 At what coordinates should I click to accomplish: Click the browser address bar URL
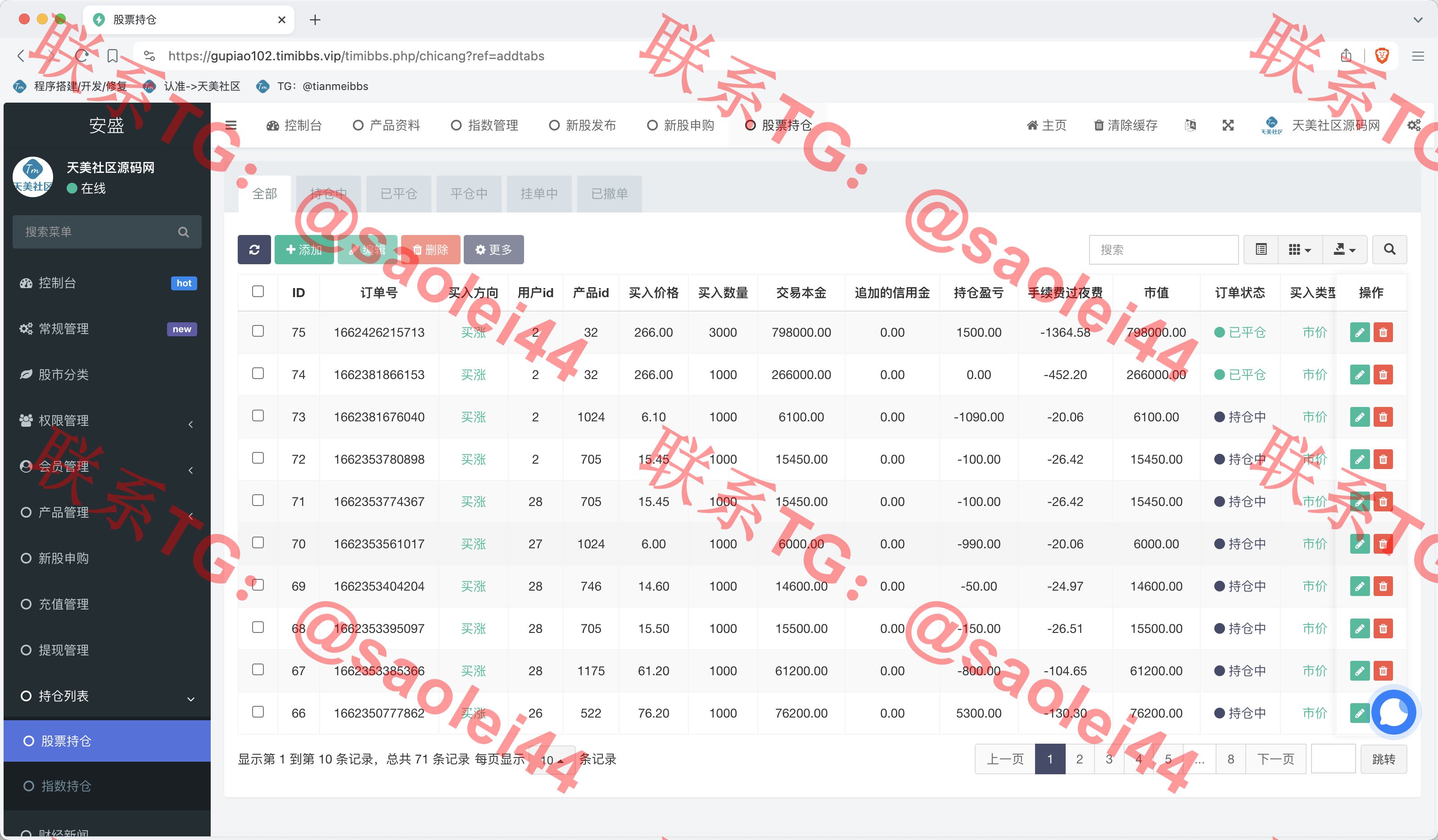[356, 55]
